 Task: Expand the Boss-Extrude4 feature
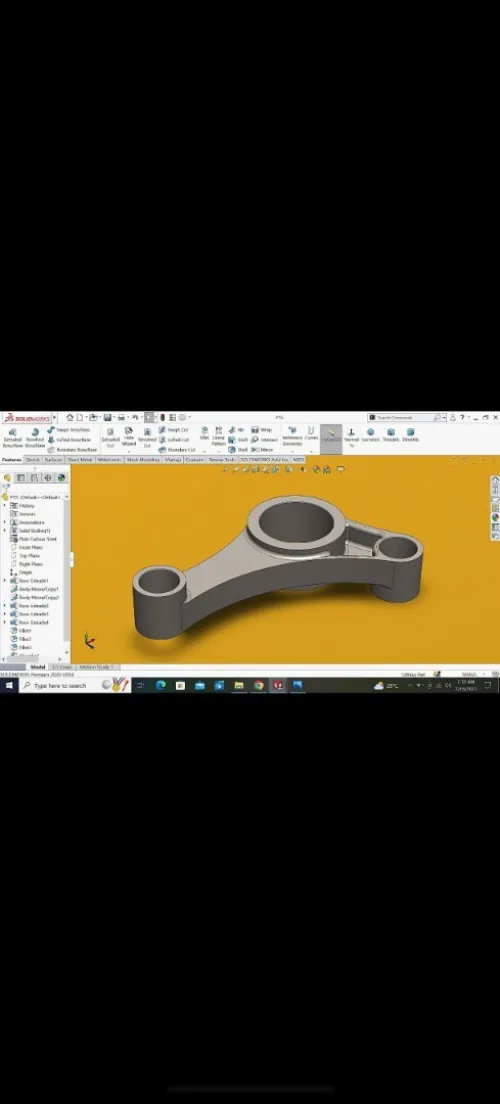pyautogui.click(x=5, y=622)
